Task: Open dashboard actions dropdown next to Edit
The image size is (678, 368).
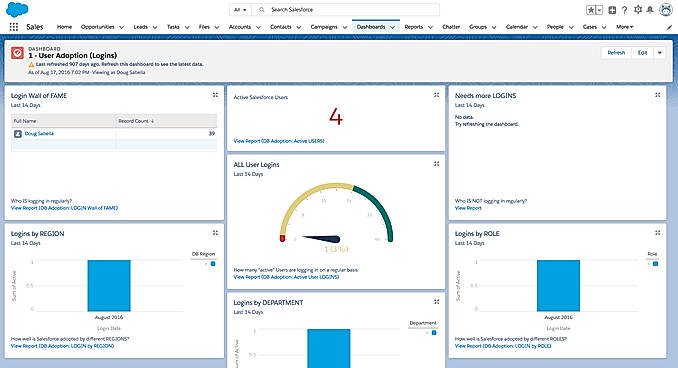Action: pos(660,53)
